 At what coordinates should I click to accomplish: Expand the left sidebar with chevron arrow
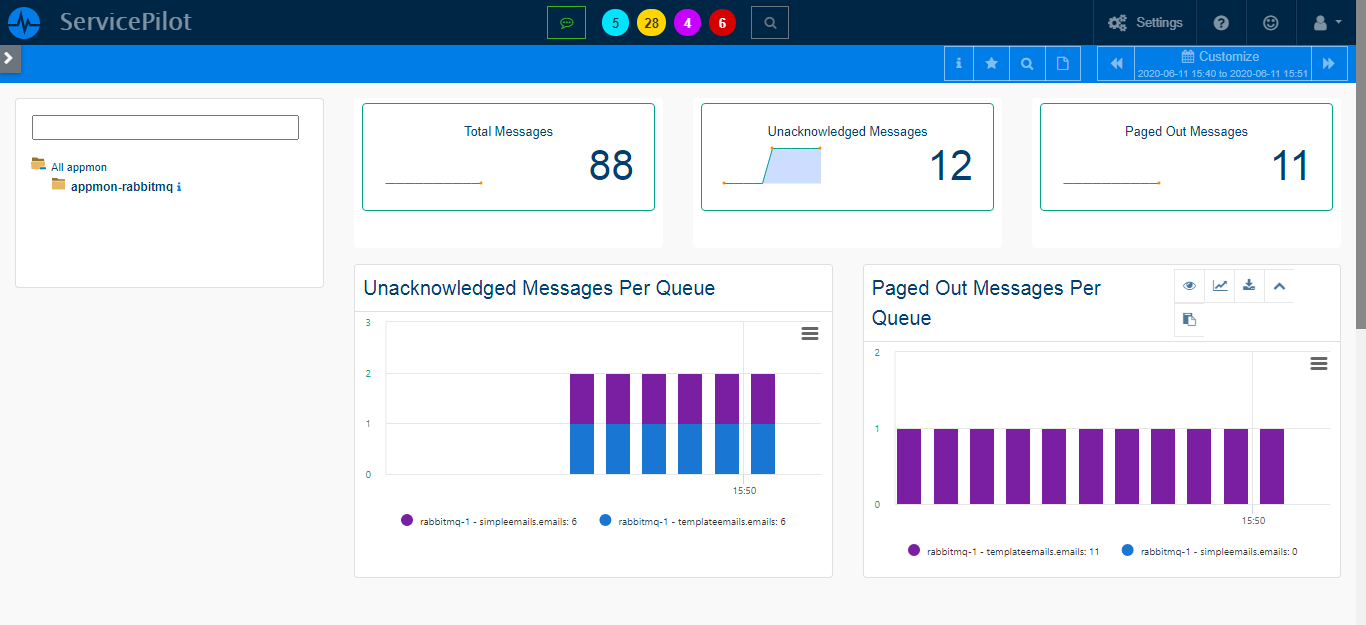click(x=9, y=58)
